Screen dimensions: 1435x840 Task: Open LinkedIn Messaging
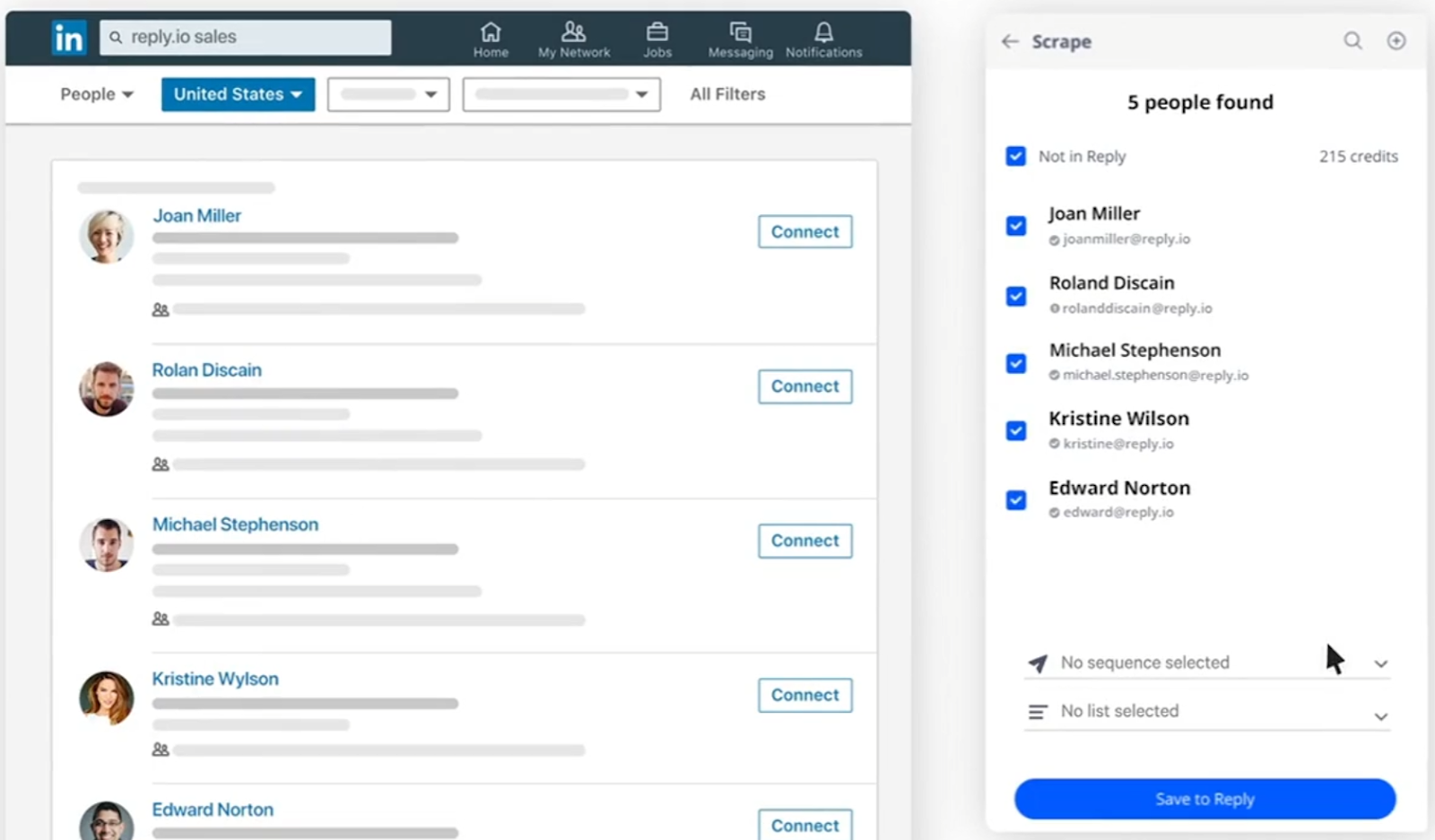pyautogui.click(x=739, y=39)
